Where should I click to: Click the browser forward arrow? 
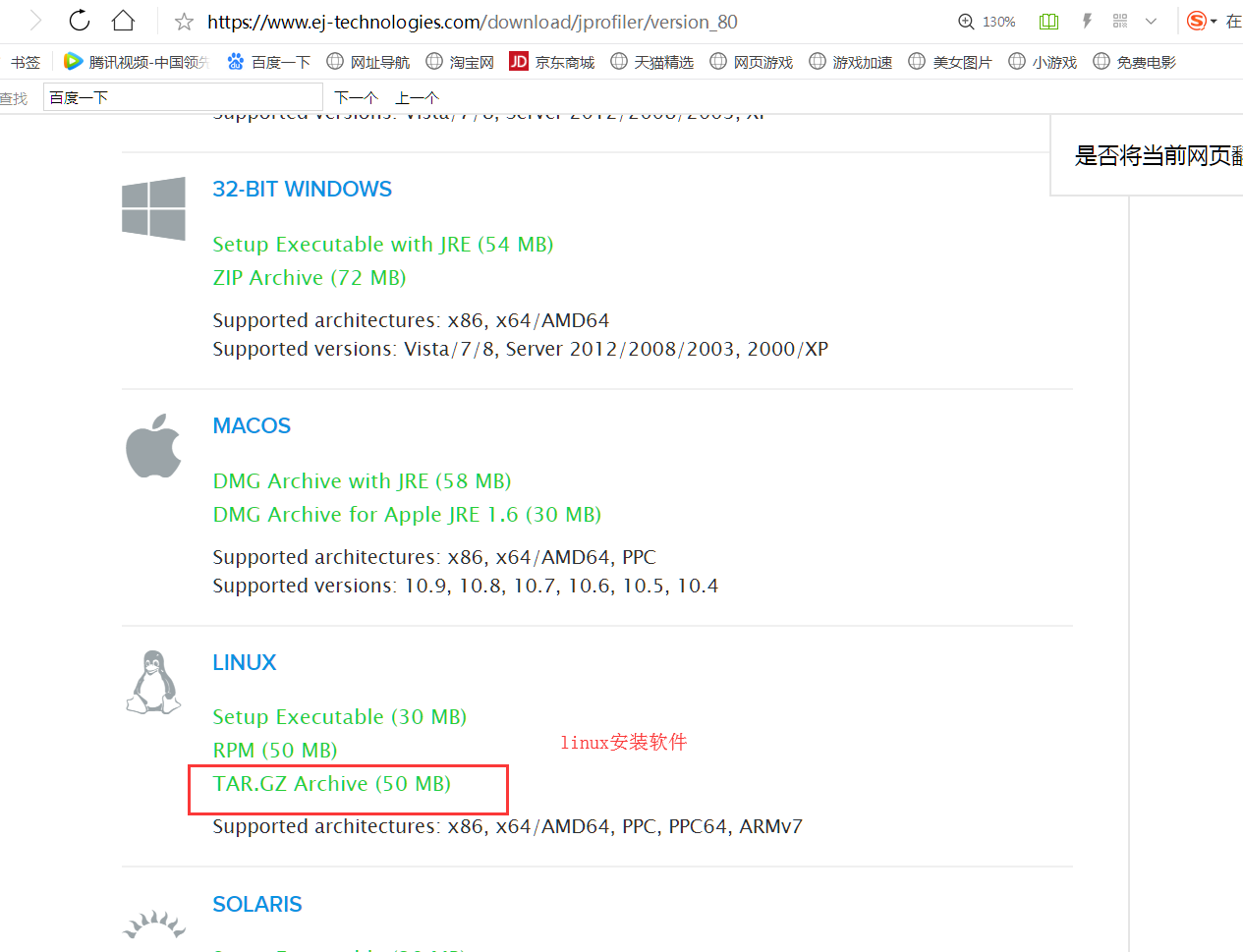[x=36, y=21]
